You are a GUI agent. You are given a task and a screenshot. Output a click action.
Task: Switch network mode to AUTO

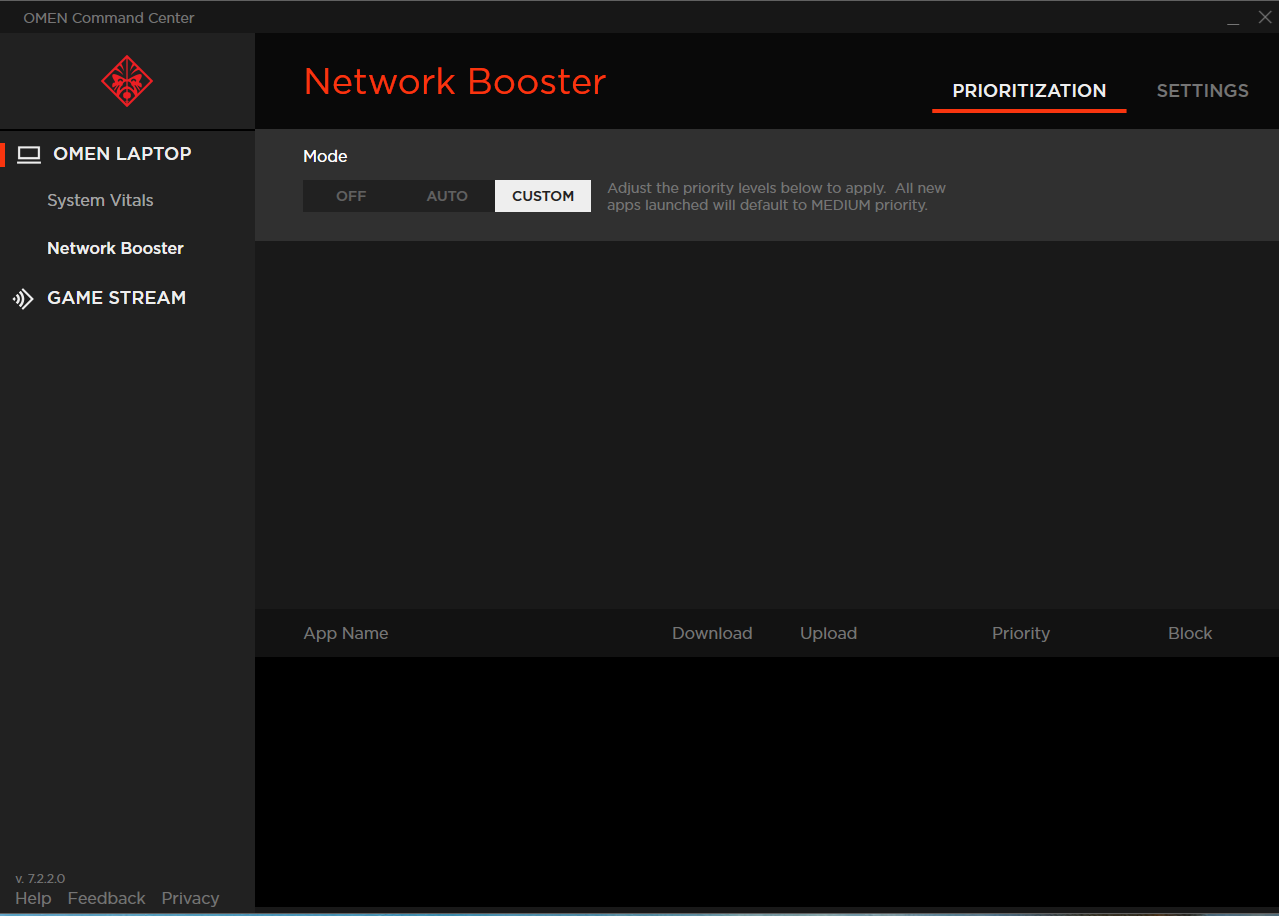point(447,196)
